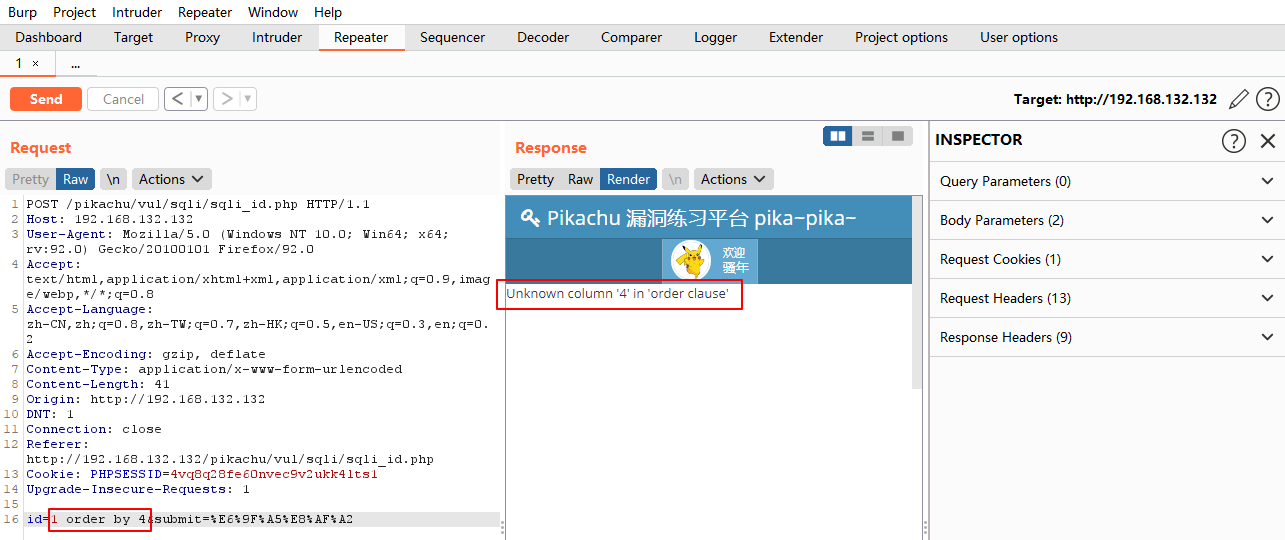Switch Request view to Raw
This screenshot has width=1285, height=540.
pyautogui.click(x=75, y=179)
